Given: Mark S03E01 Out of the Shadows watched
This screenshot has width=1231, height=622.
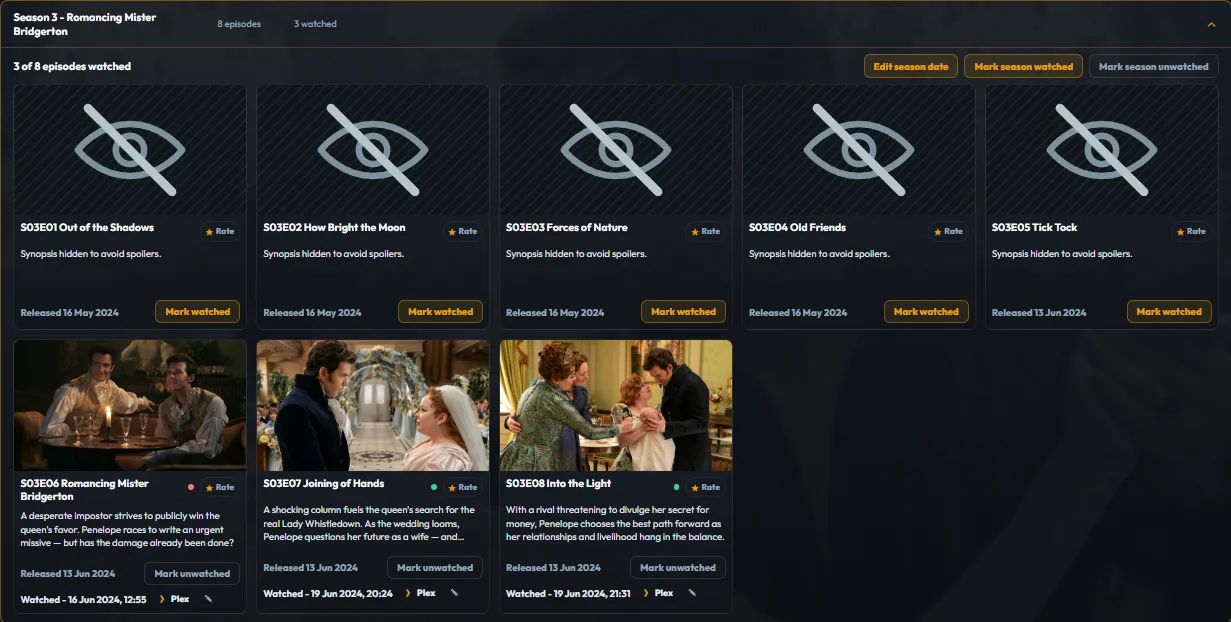Looking at the screenshot, I should point(198,312).
